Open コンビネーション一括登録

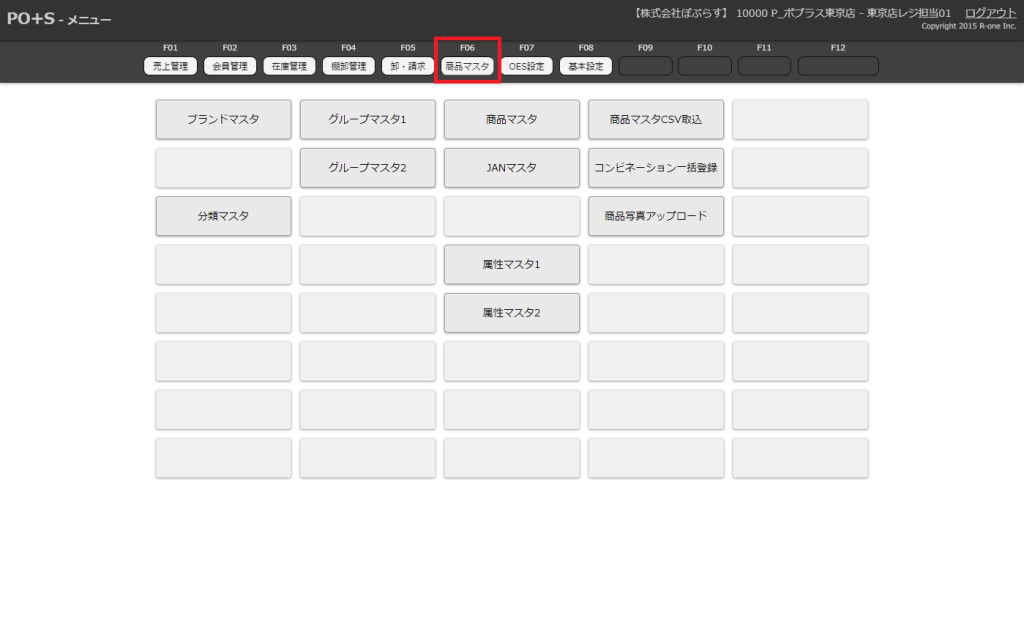pos(655,168)
